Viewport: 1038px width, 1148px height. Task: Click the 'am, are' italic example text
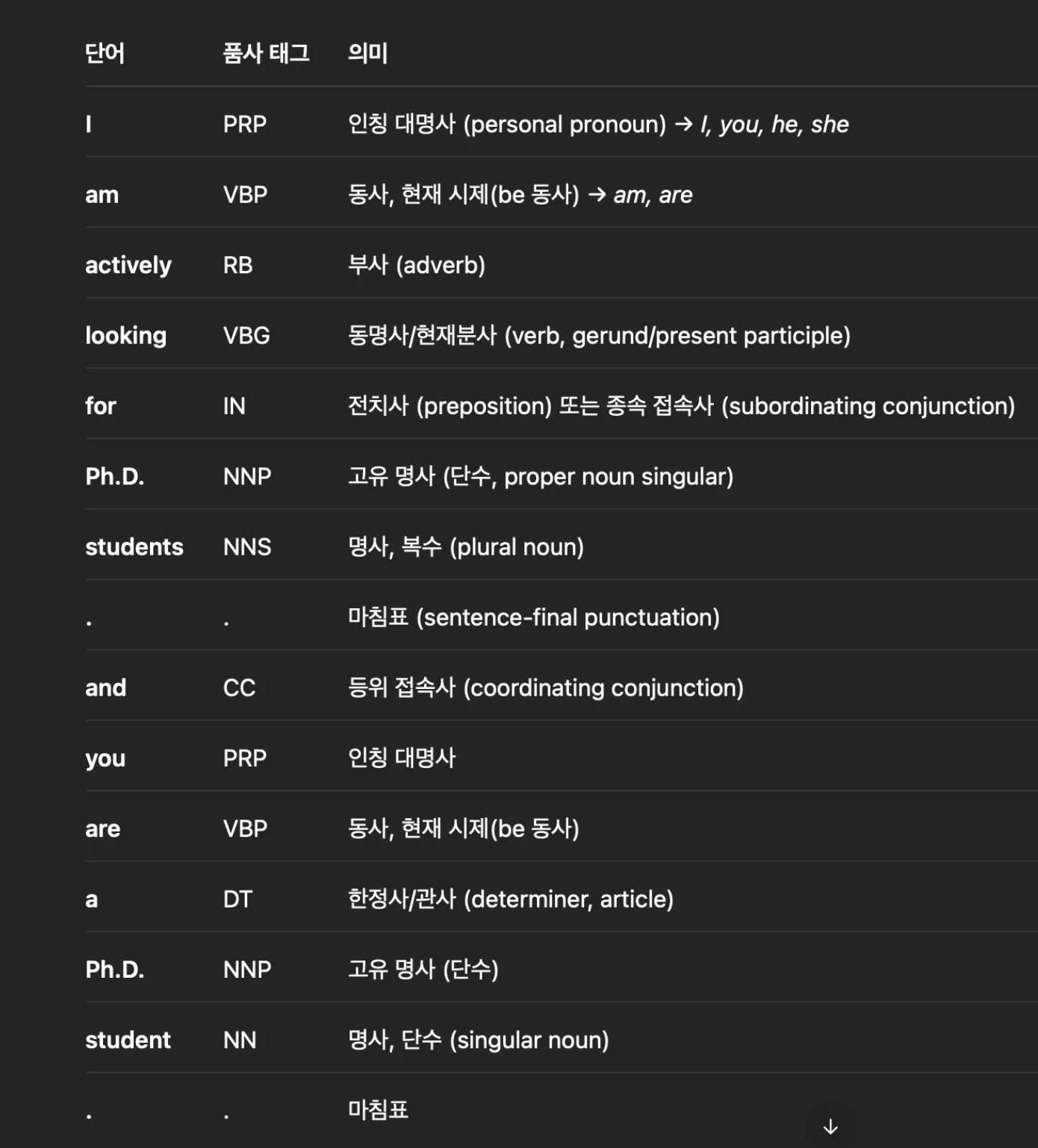653,195
